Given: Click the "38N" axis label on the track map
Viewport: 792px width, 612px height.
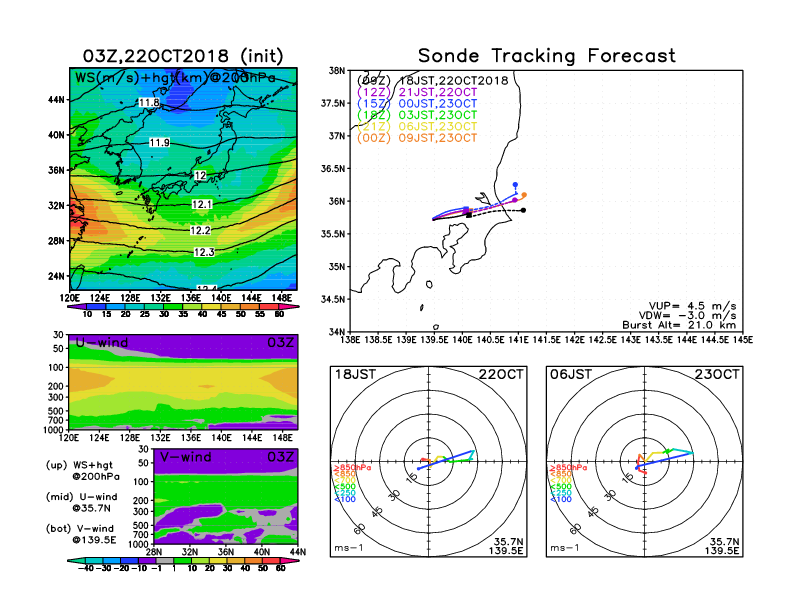Looking at the screenshot, I should 337,70.
